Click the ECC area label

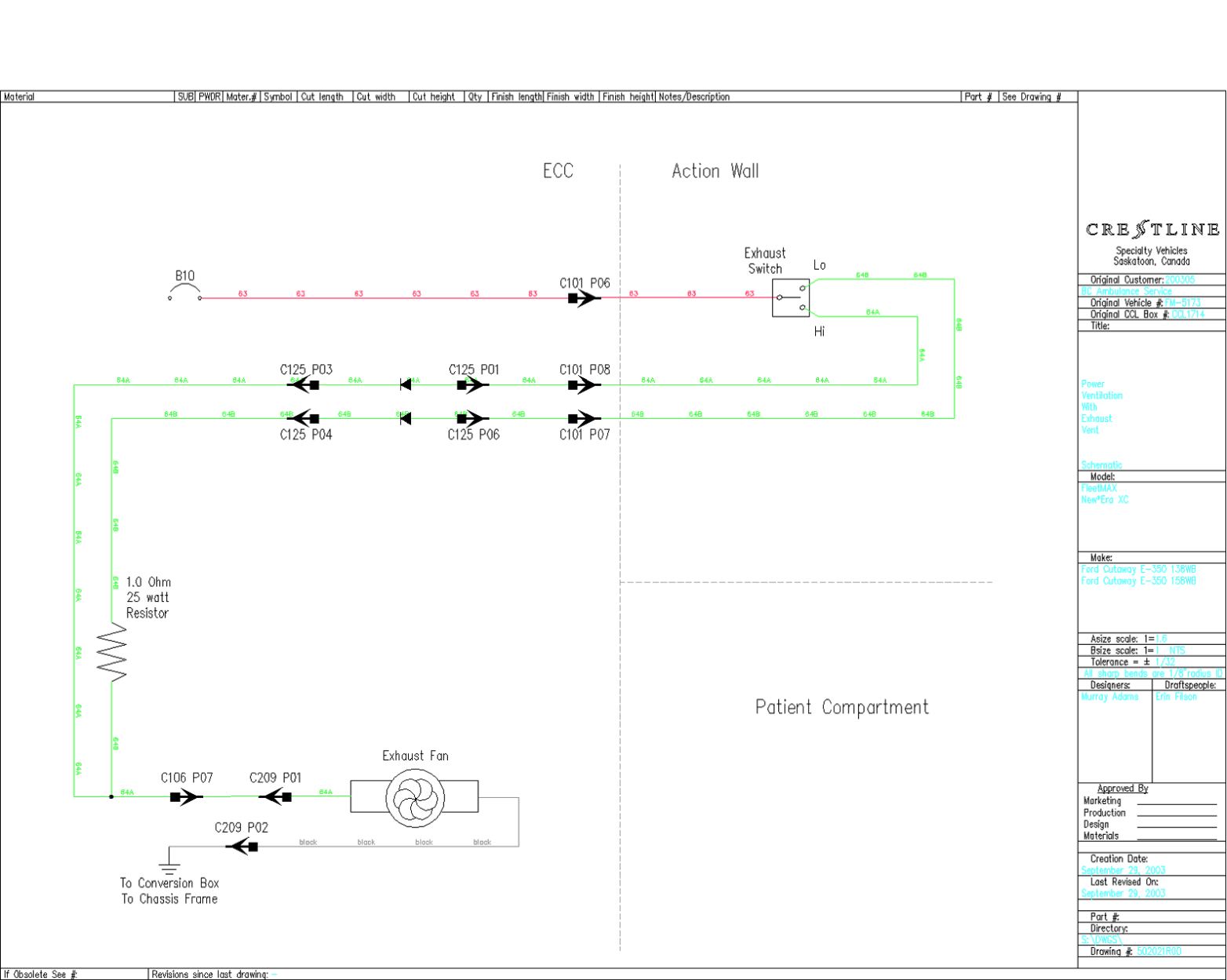(558, 171)
